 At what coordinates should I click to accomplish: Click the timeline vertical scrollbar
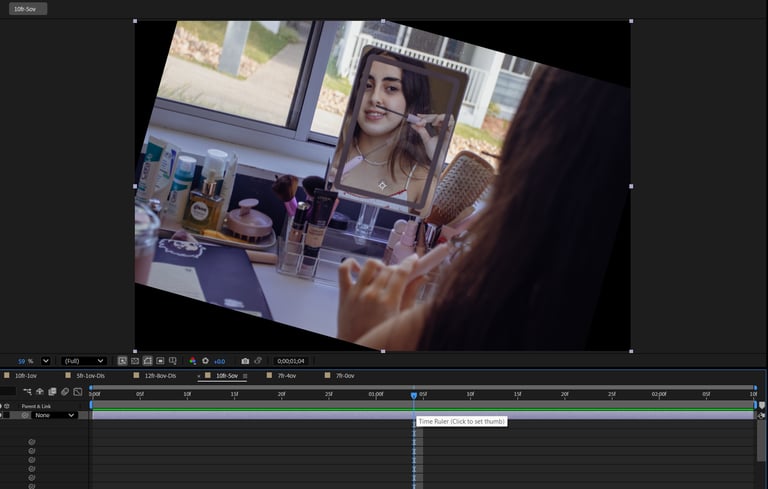762,441
